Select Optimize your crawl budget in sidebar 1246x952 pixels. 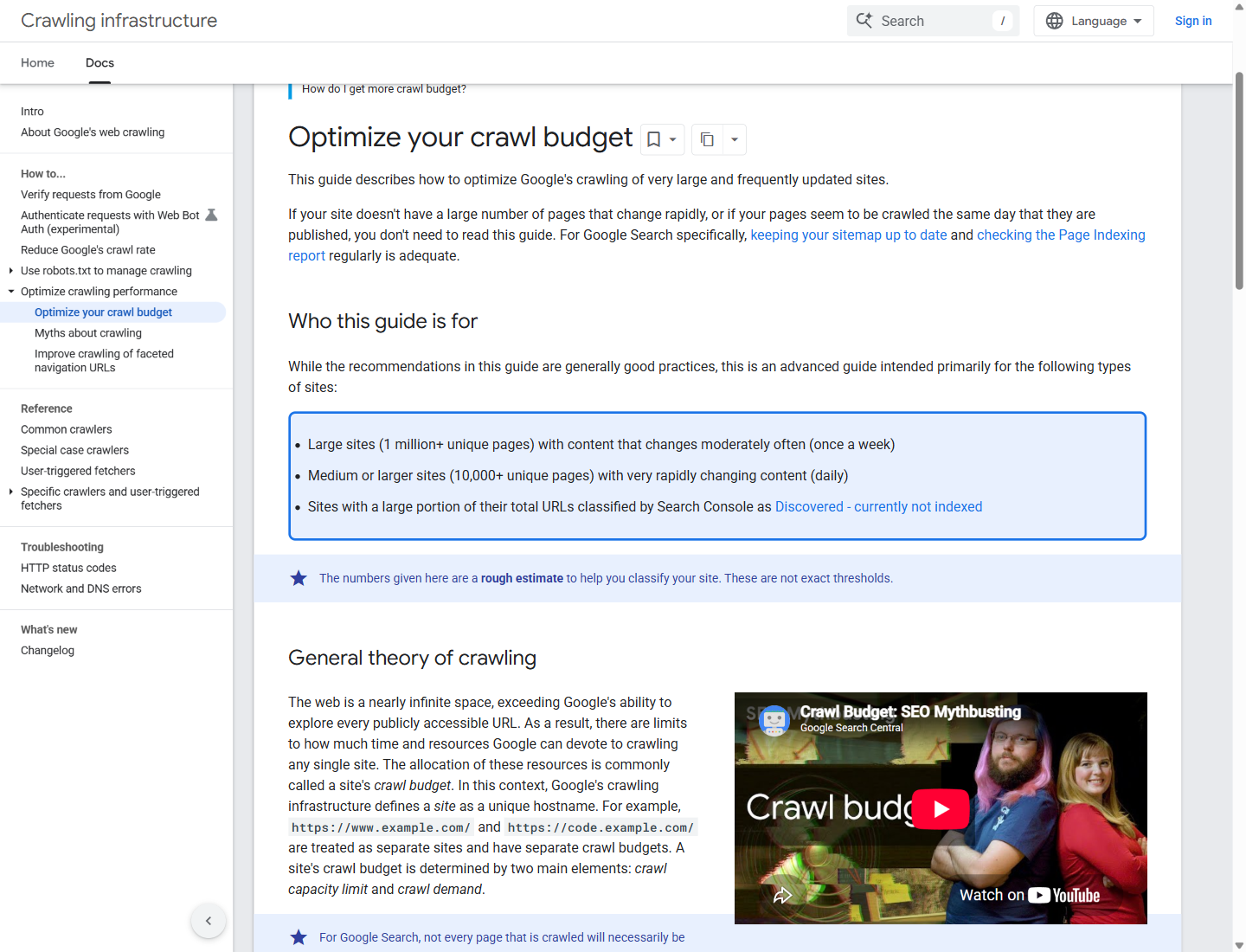click(103, 312)
